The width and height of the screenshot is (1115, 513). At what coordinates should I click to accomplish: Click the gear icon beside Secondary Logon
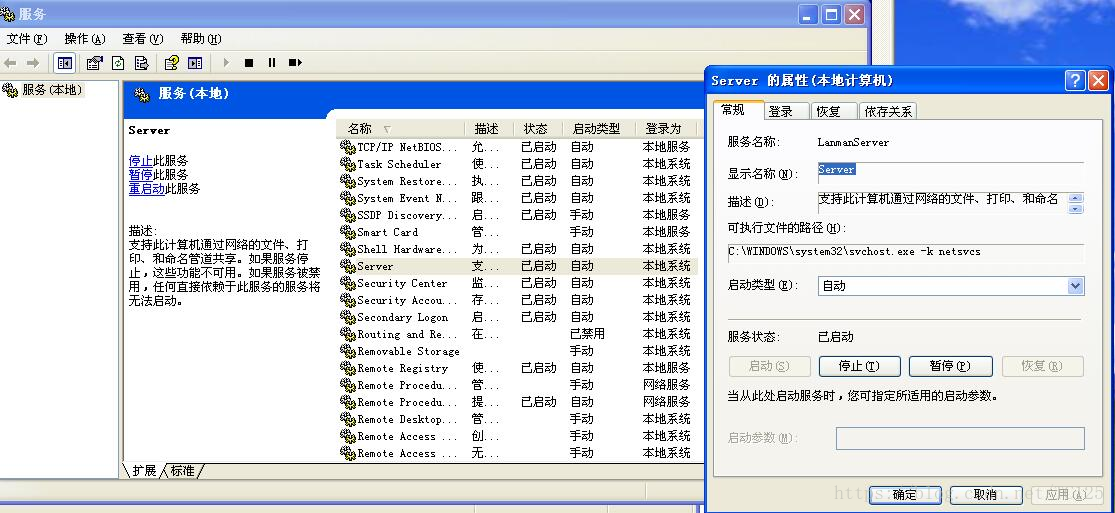point(348,317)
